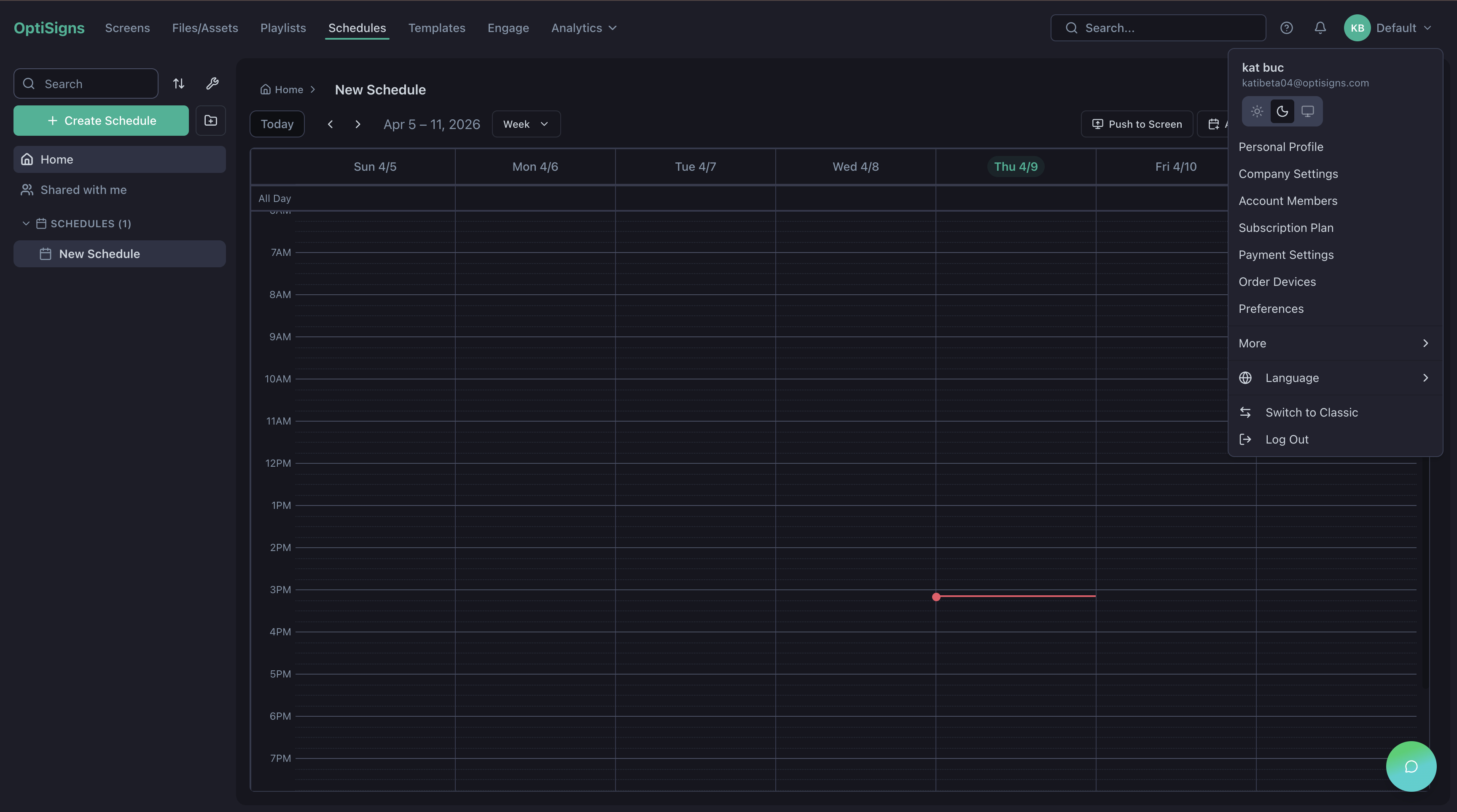This screenshot has width=1457, height=812.
Task: Open the Templates menu item
Action: [437, 28]
